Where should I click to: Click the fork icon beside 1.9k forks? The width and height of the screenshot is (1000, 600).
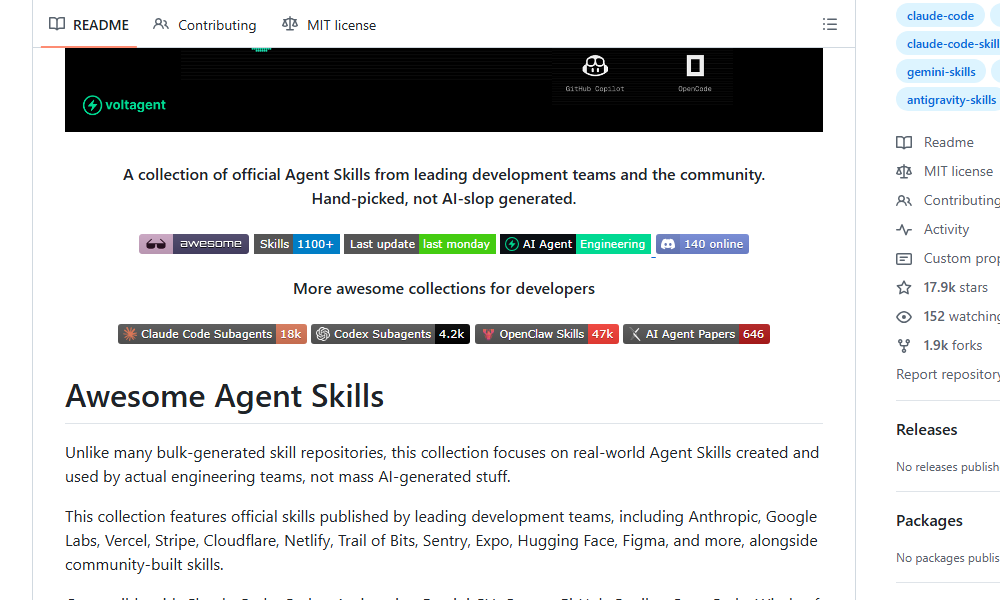(903, 345)
